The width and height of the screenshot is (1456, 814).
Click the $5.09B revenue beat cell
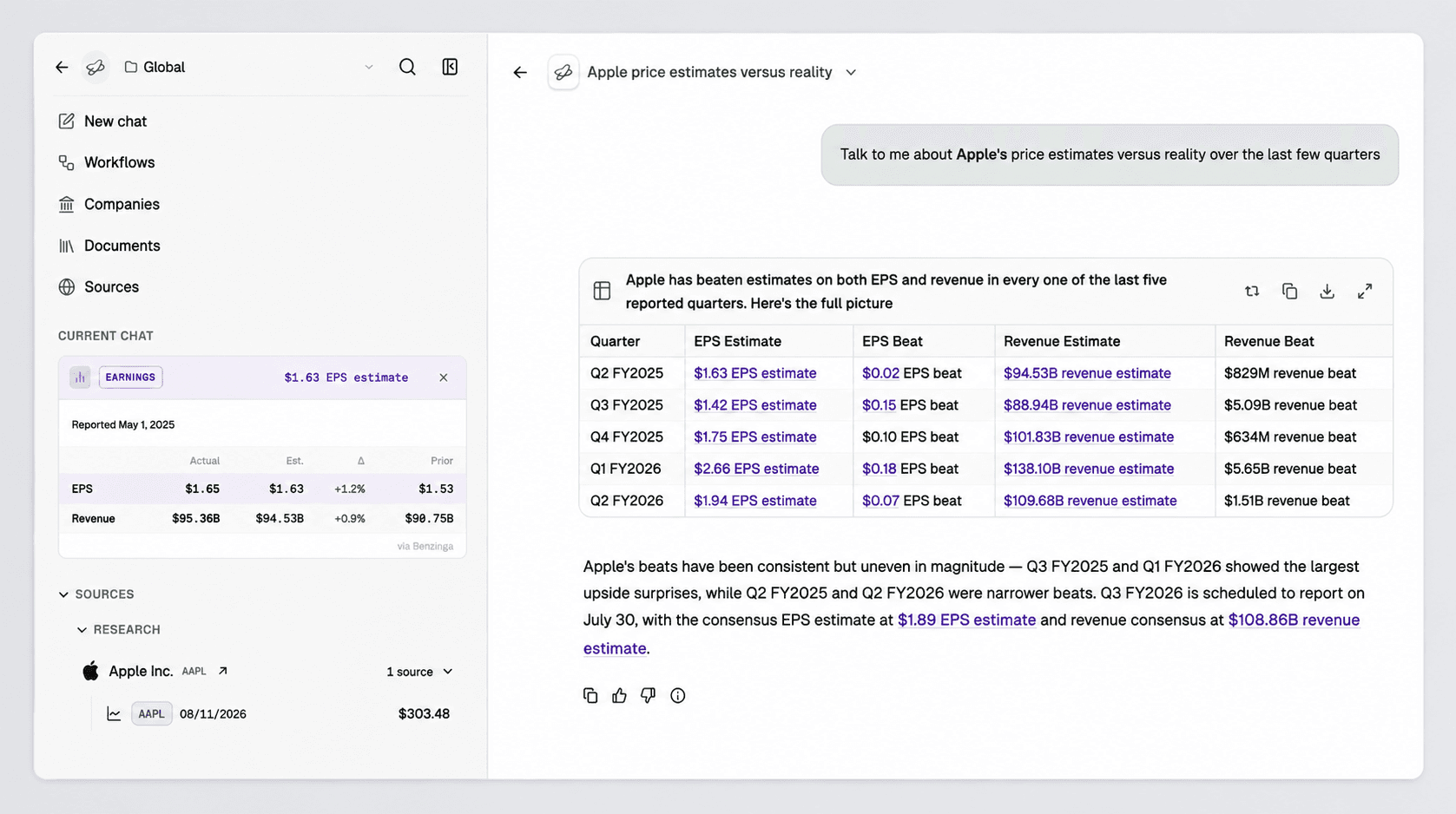1290,405
